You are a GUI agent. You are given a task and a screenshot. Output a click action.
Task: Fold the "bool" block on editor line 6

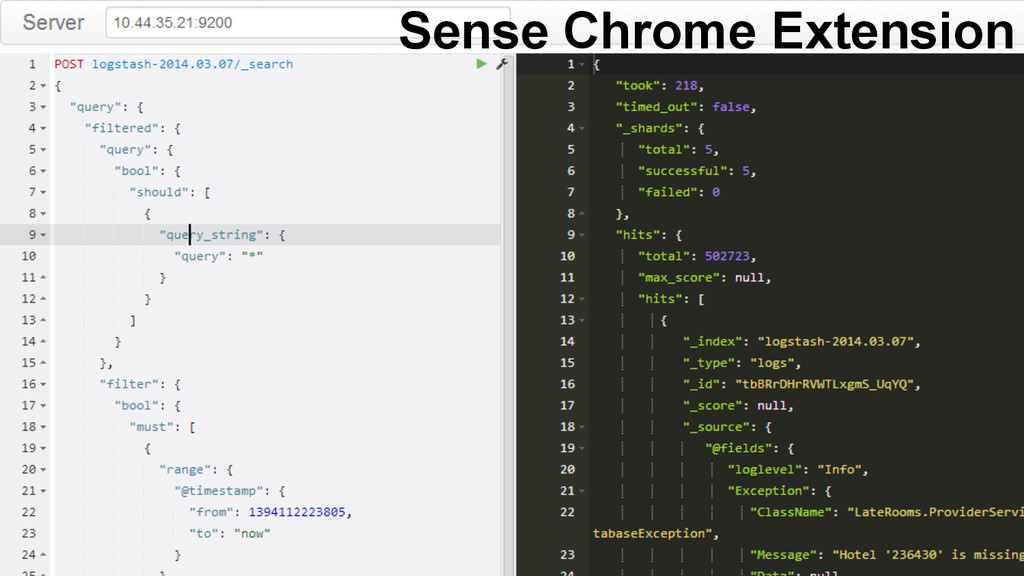coord(43,171)
